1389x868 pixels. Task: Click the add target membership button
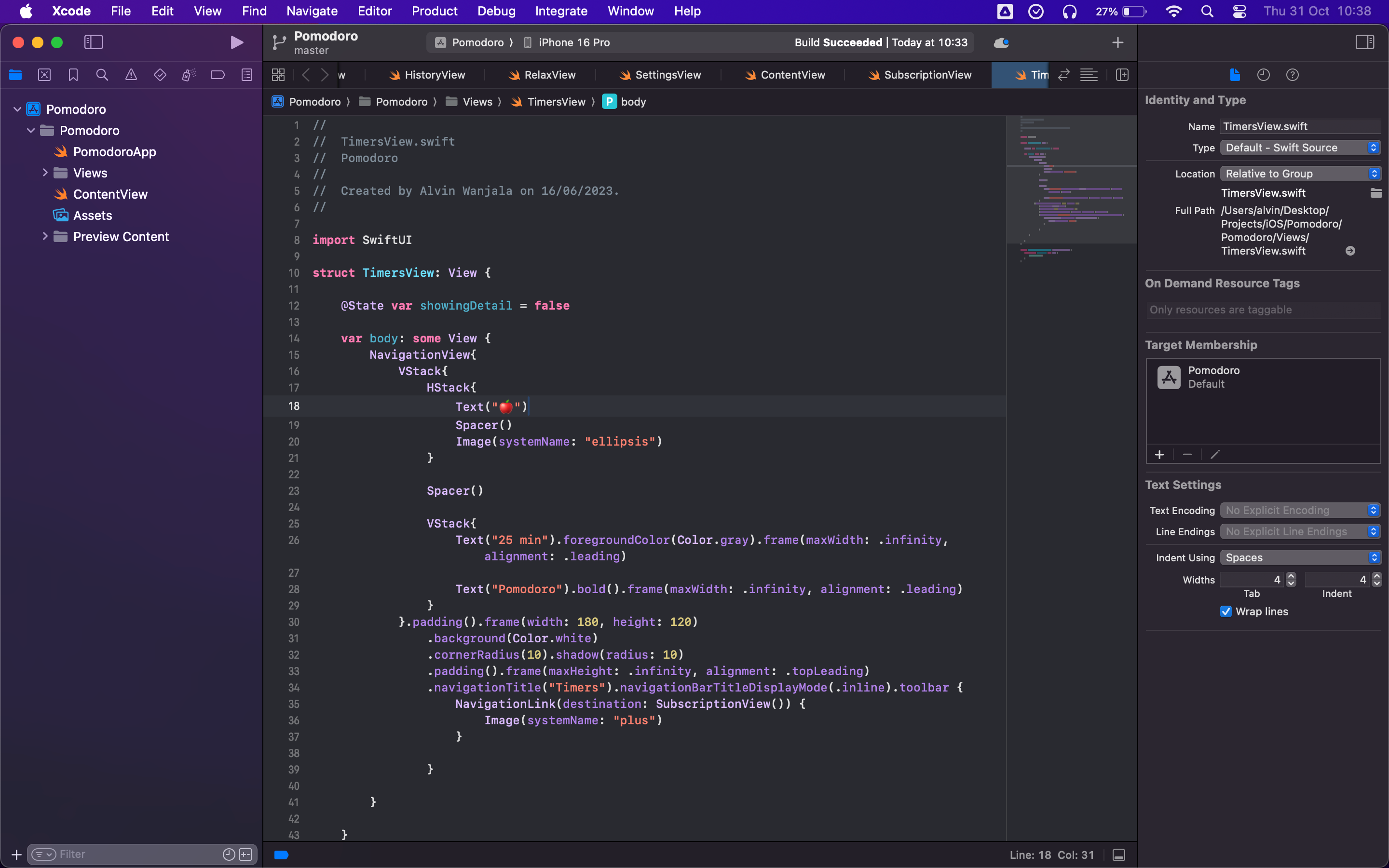(x=1159, y=454)
